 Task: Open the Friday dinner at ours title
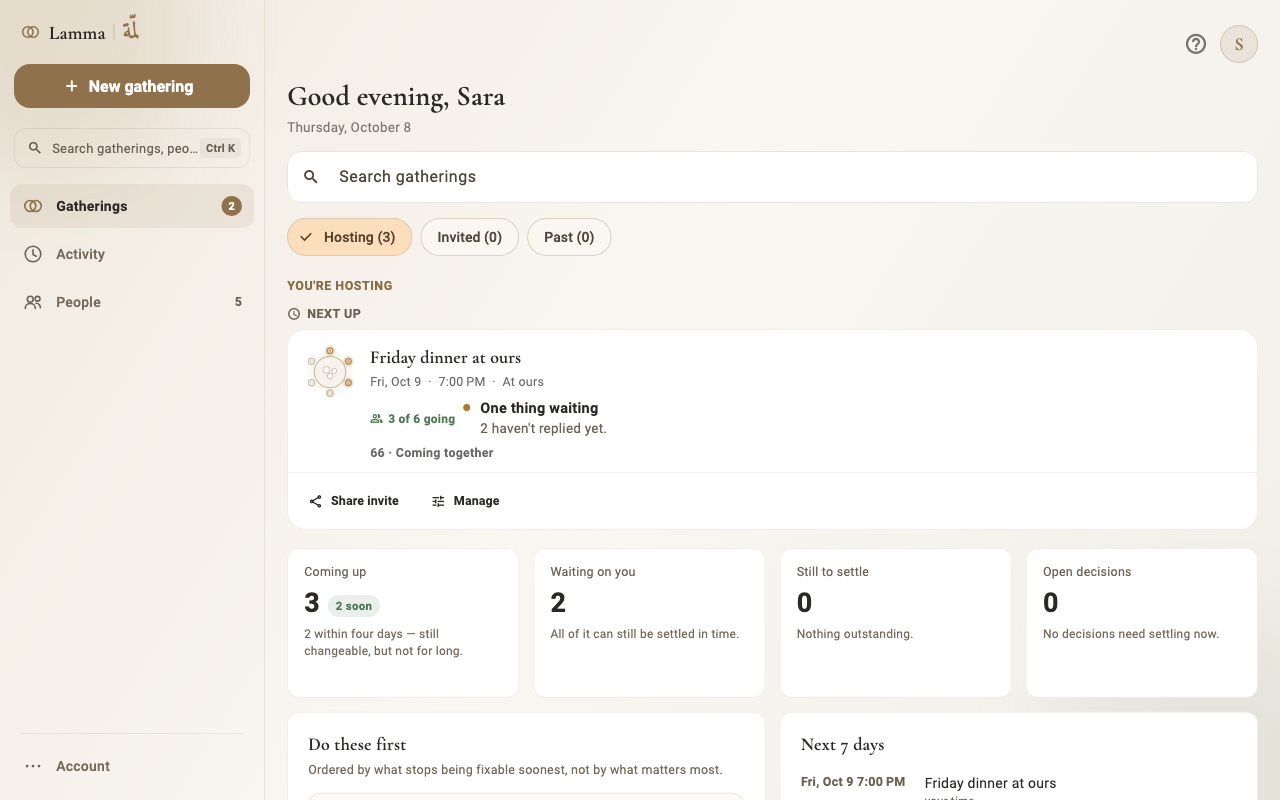[x=445, y=357]
